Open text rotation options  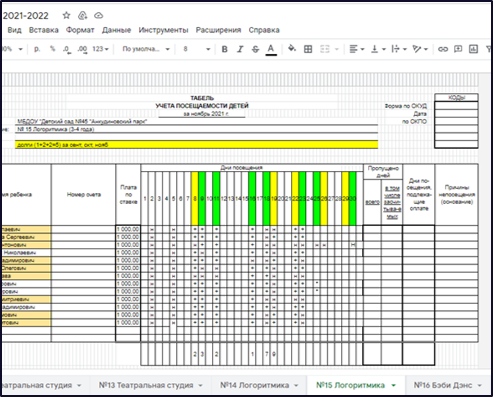pyautogui.click(x=420, y=49)
